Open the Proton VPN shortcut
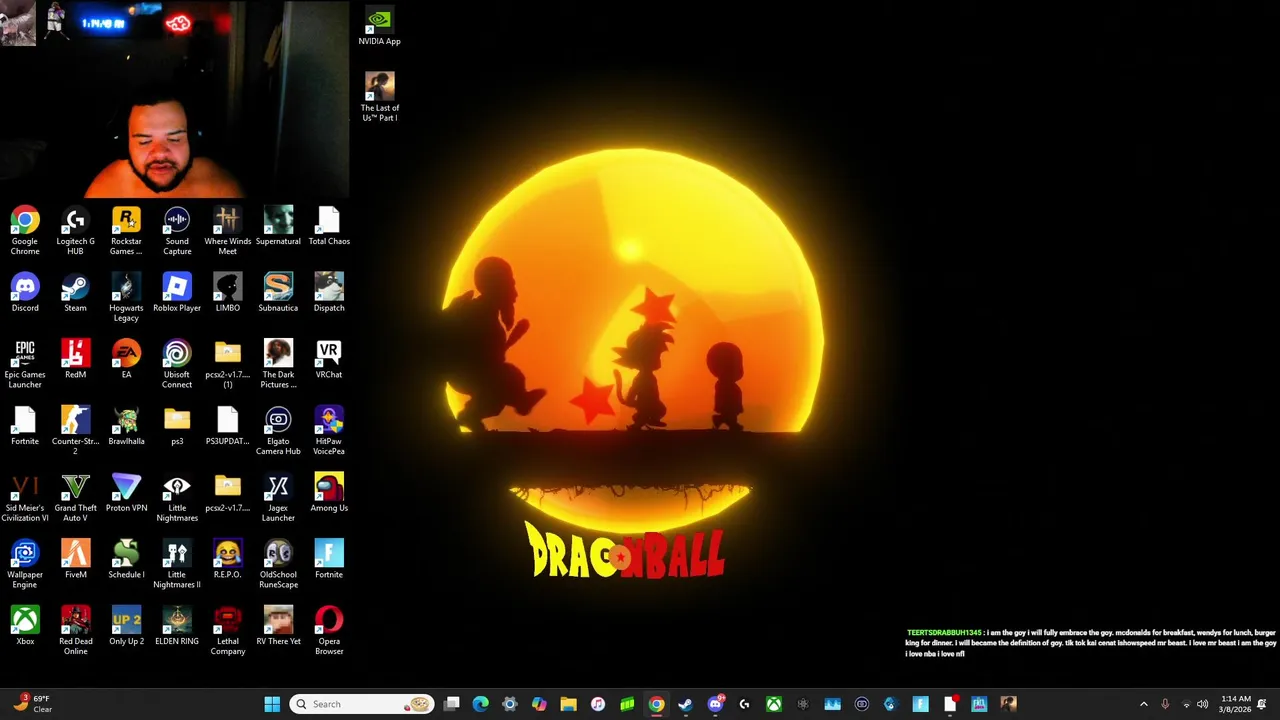Screen dimensions: 1280x720 click(126, 493)
